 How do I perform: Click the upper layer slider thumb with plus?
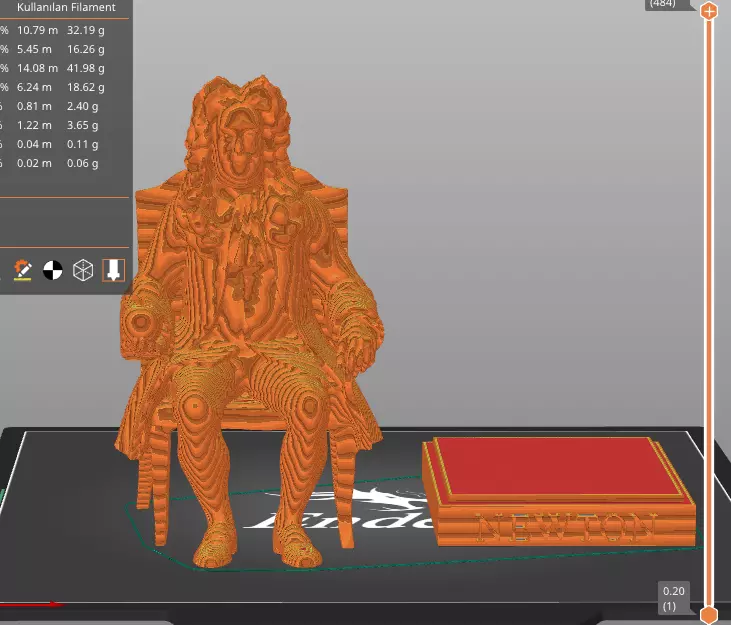pos(709,10)
